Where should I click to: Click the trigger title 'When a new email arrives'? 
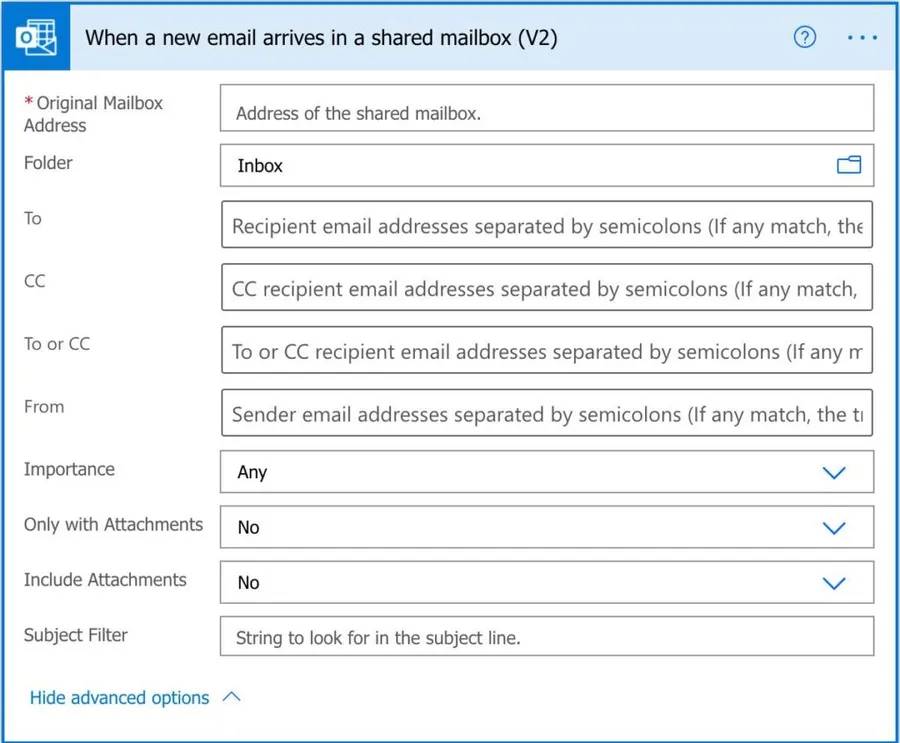pyautogui.click(x=321, y=38)
